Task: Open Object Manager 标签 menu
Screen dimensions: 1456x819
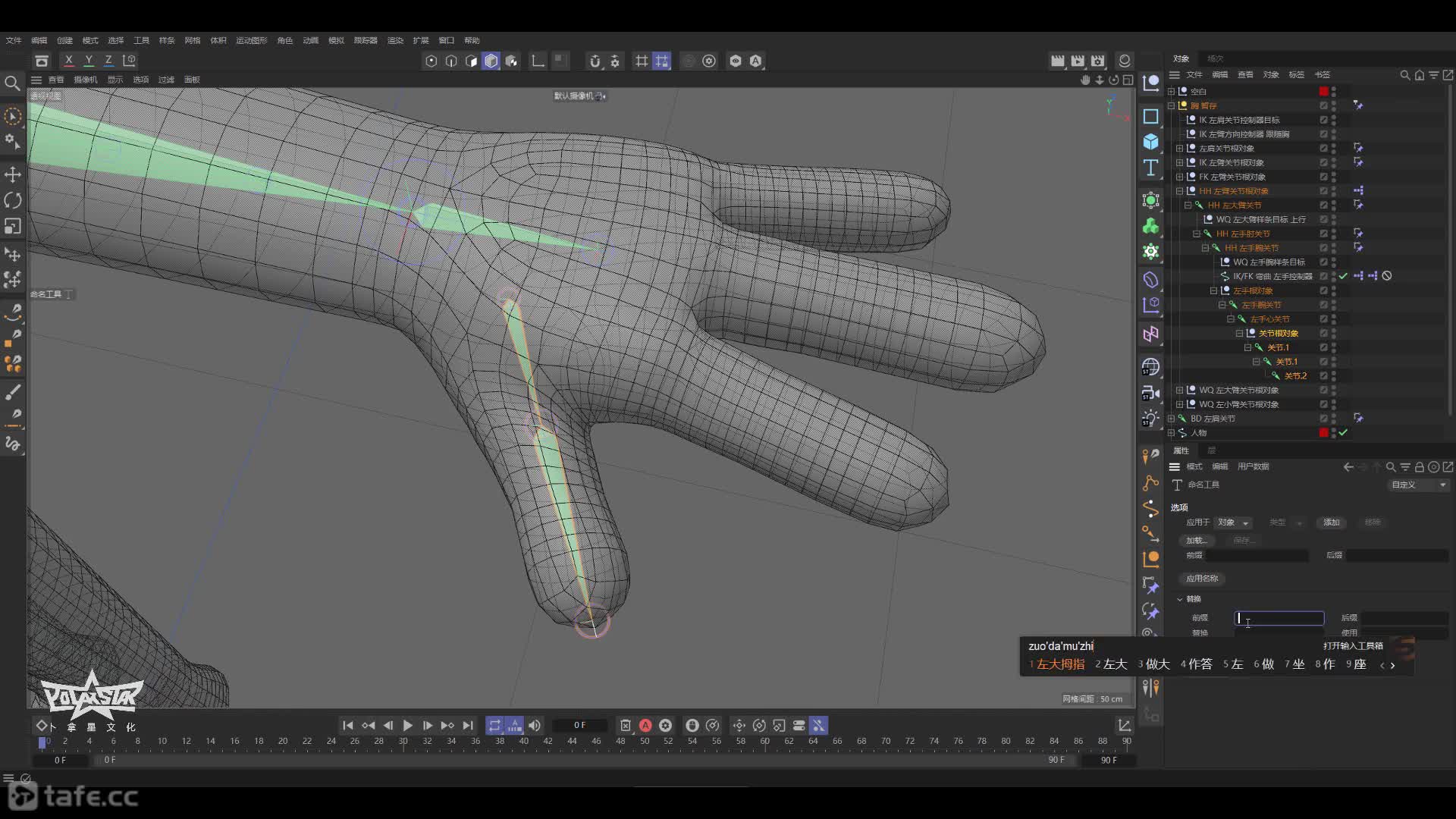Action: pyautogui.click(x=1297, y=74)
